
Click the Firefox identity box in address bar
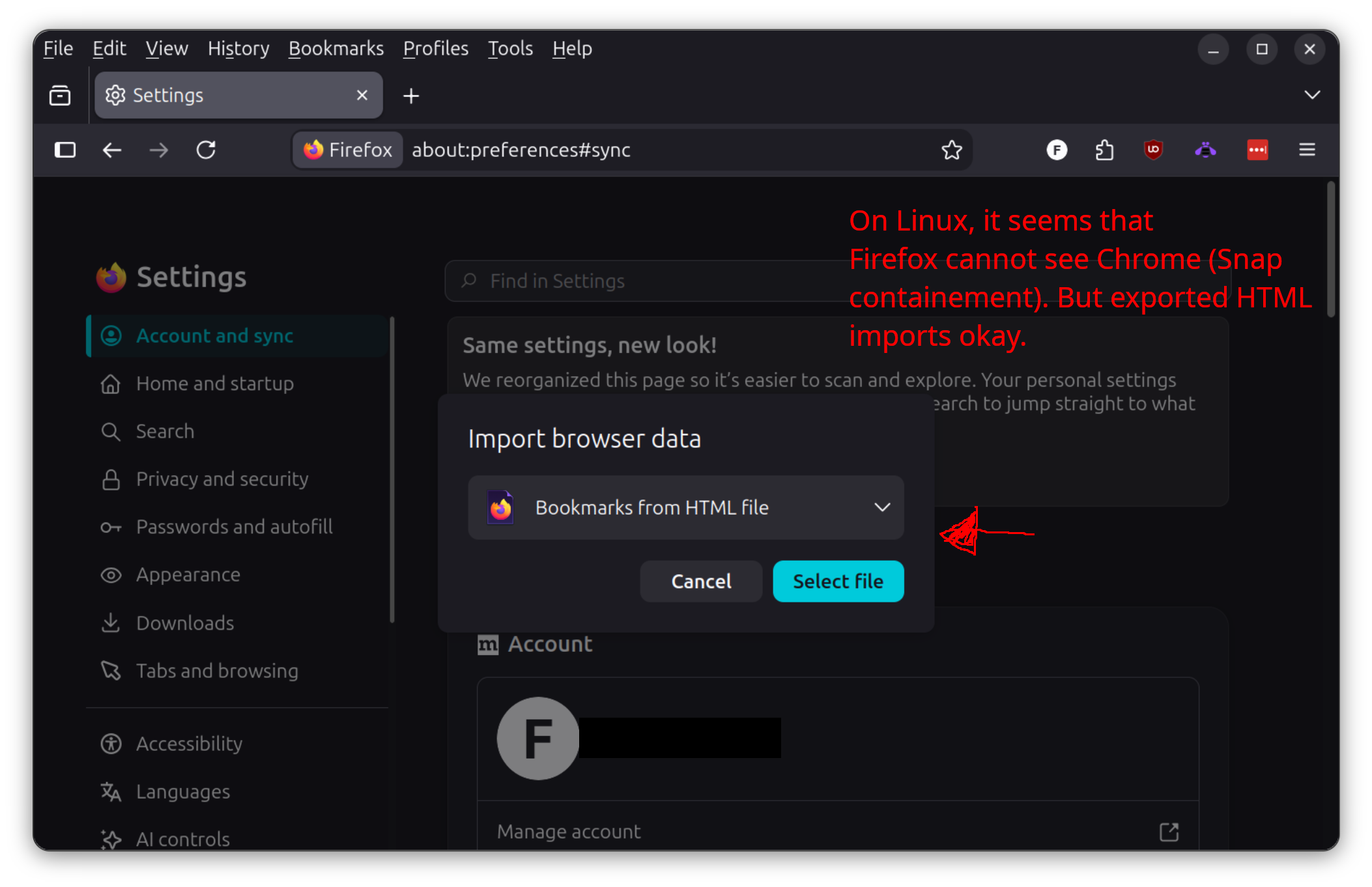(x=348, y=150)
